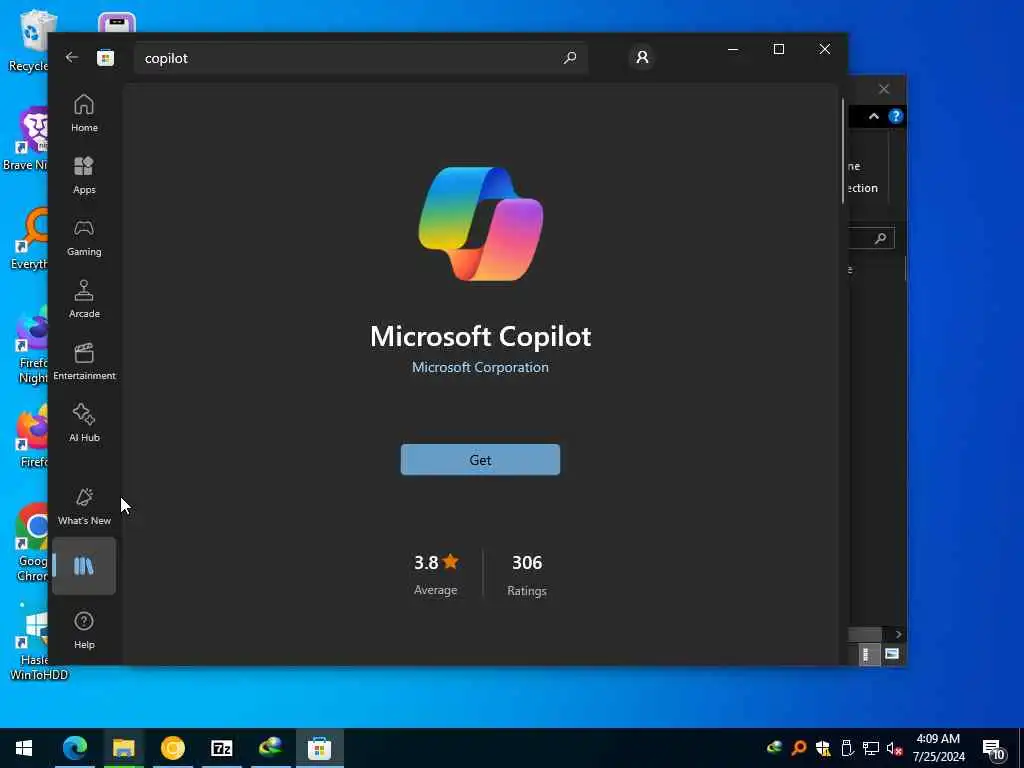This screenshot has width=1024, height=768.
Task: Click the muted volume tray icon
Action: (895, 748)
